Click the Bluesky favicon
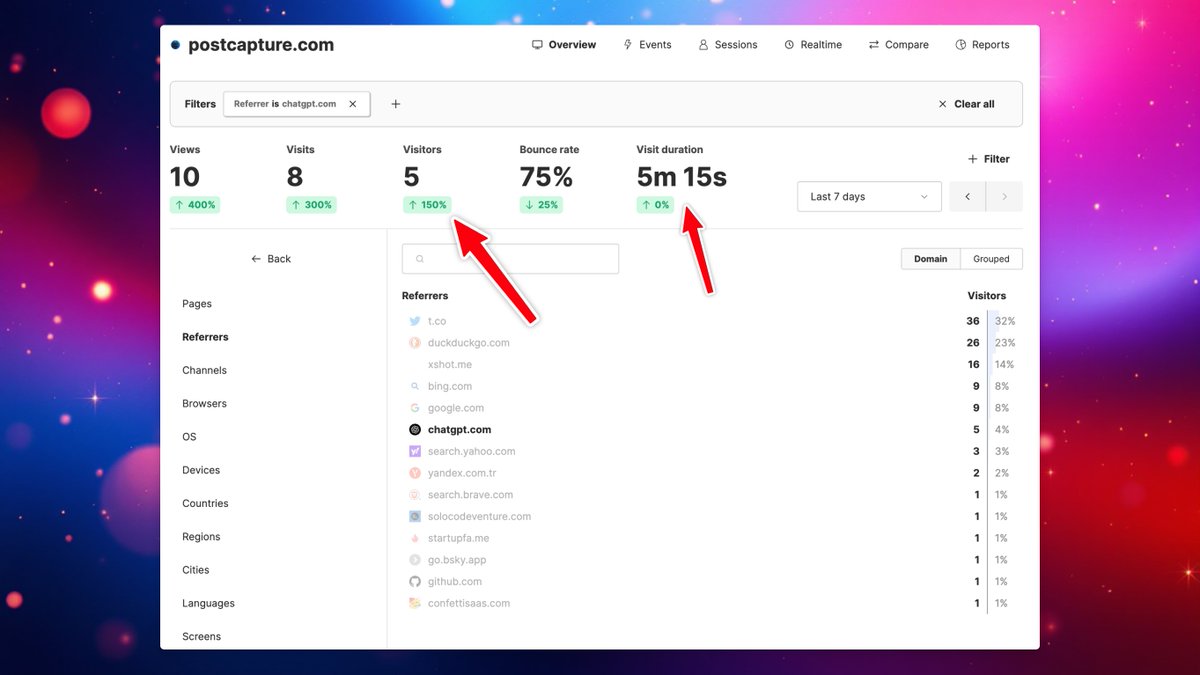Viewport: 1200px width, 675px height. (x=415, y=560)
